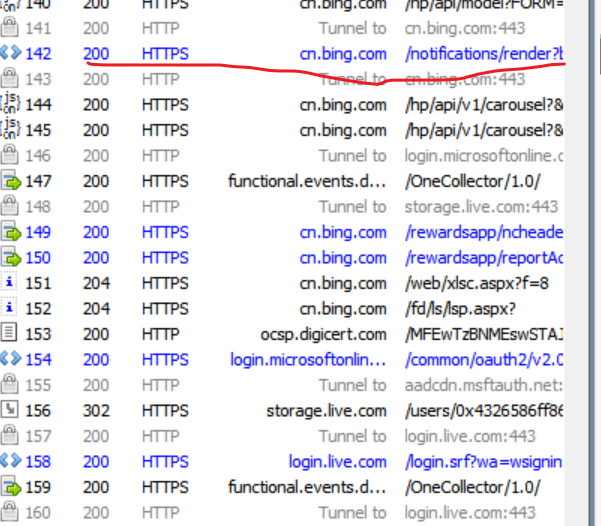Select session number 152
The width and height of the screenshot is (601, 526).
click(38, 309)
